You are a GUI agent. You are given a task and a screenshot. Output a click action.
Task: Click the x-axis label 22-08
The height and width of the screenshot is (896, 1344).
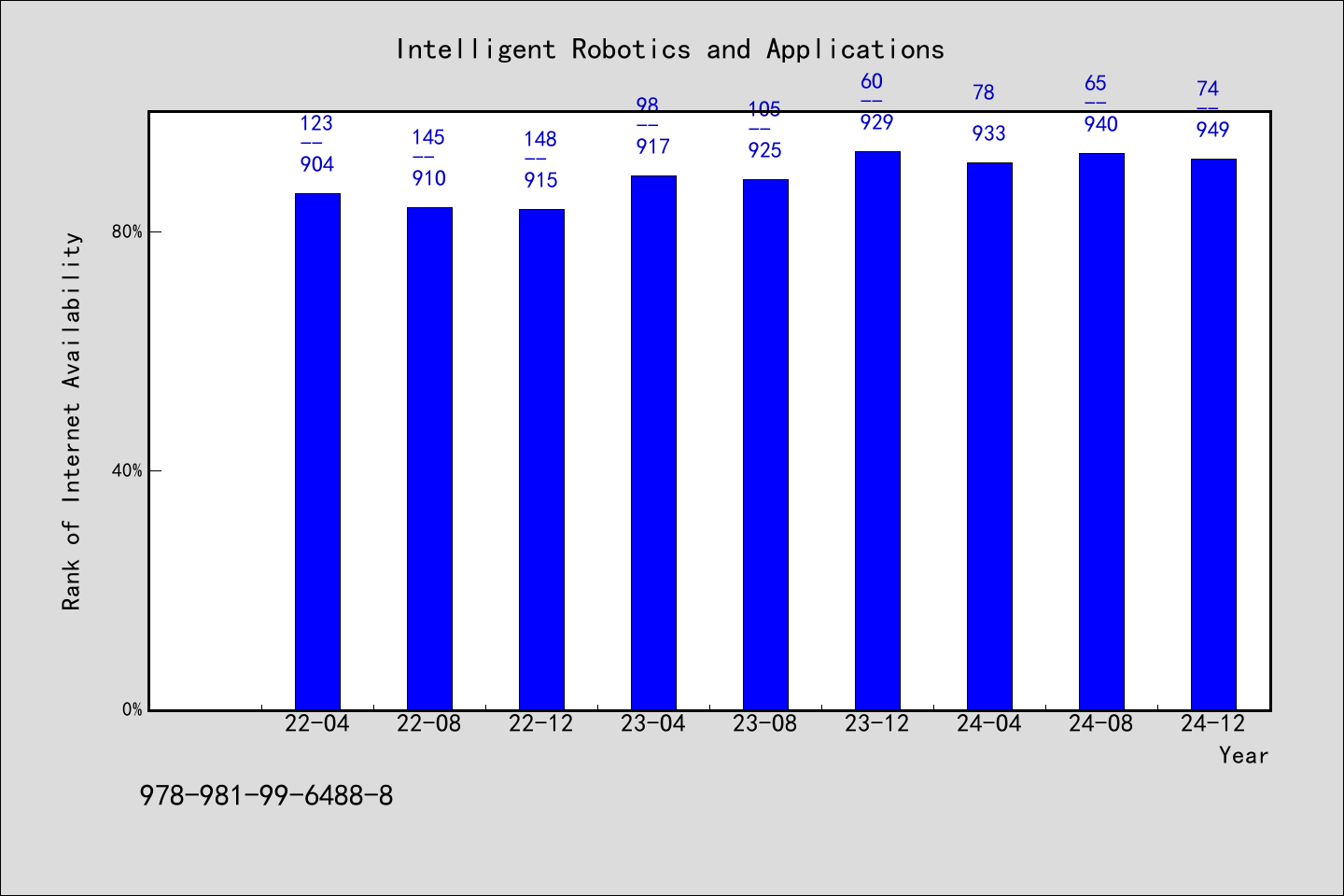tap(429, 724)
